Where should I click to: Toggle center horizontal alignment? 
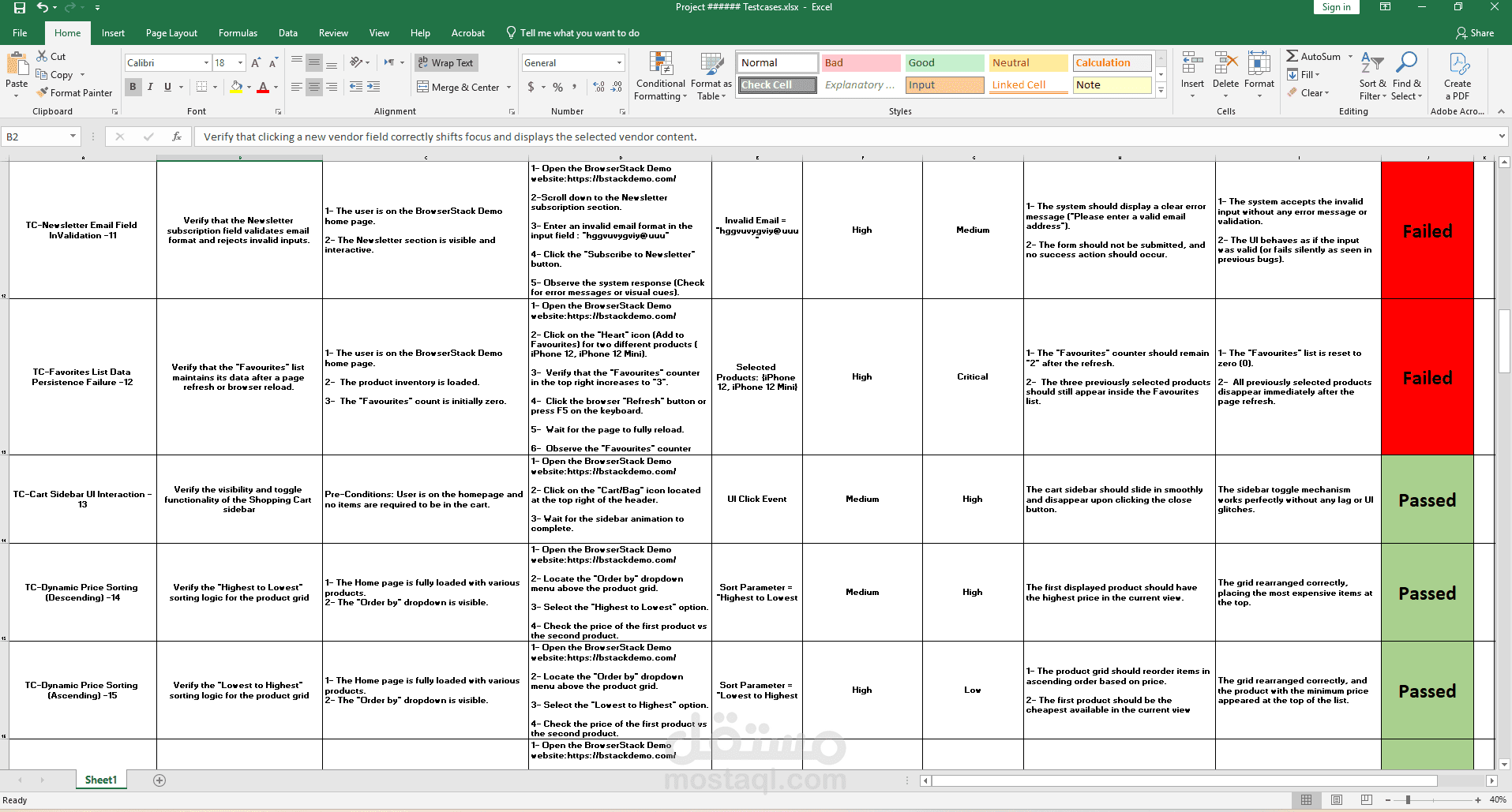pyautogui.click(x=314, y=87)
